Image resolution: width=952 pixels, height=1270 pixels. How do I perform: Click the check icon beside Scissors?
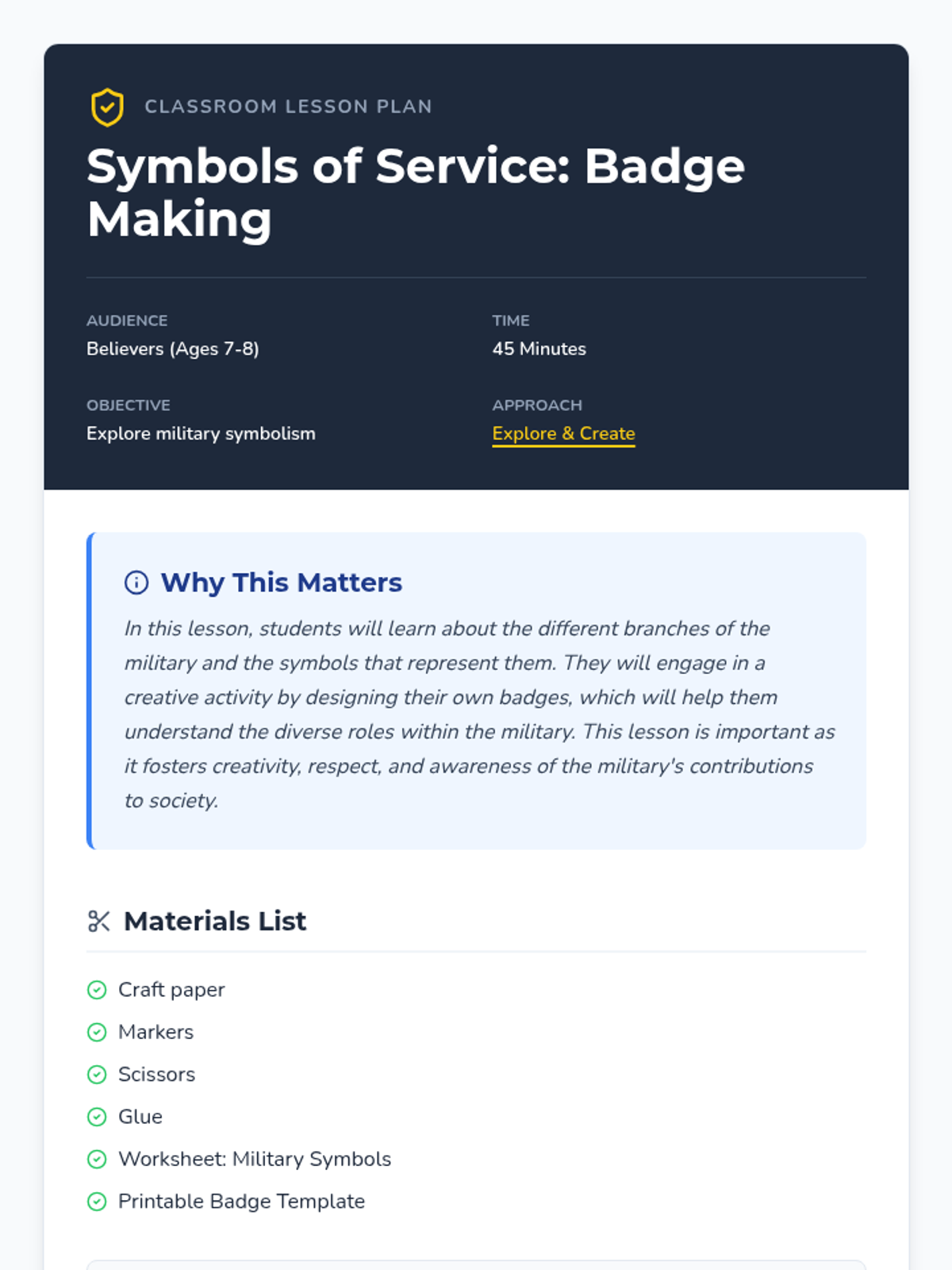coord(97,1075)
